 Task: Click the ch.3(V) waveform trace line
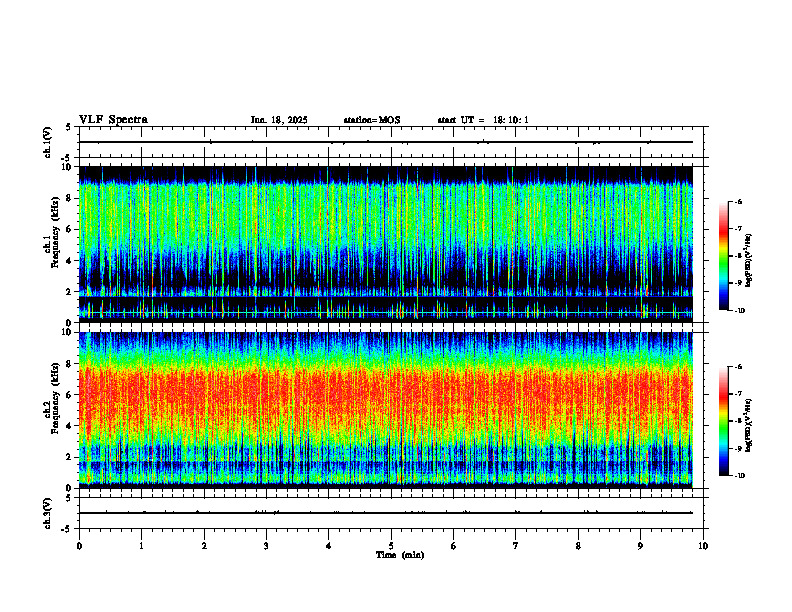coord(386,513)
